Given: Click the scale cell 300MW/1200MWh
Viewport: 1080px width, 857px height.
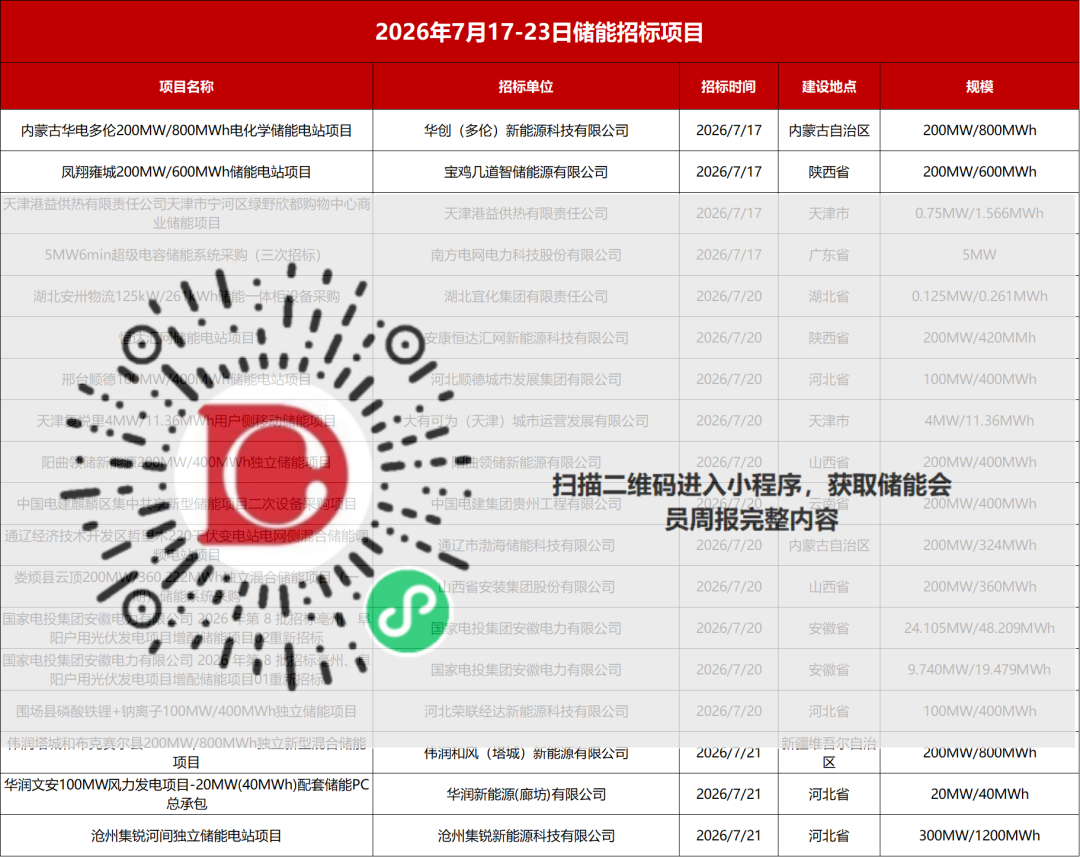Looking at the screenshot, I should (x=979, y=836).
